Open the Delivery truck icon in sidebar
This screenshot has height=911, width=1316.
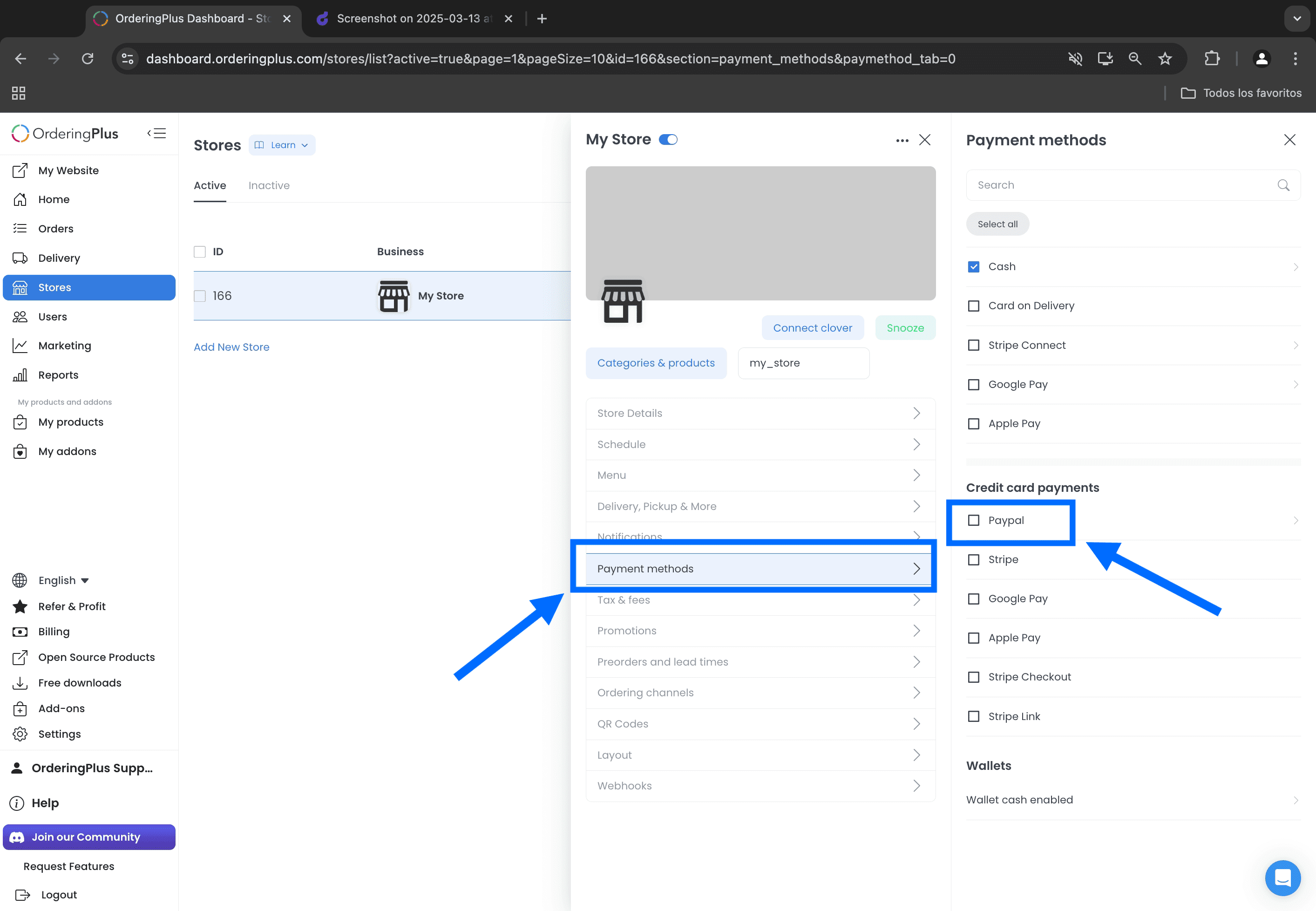(x=20, y=258)
